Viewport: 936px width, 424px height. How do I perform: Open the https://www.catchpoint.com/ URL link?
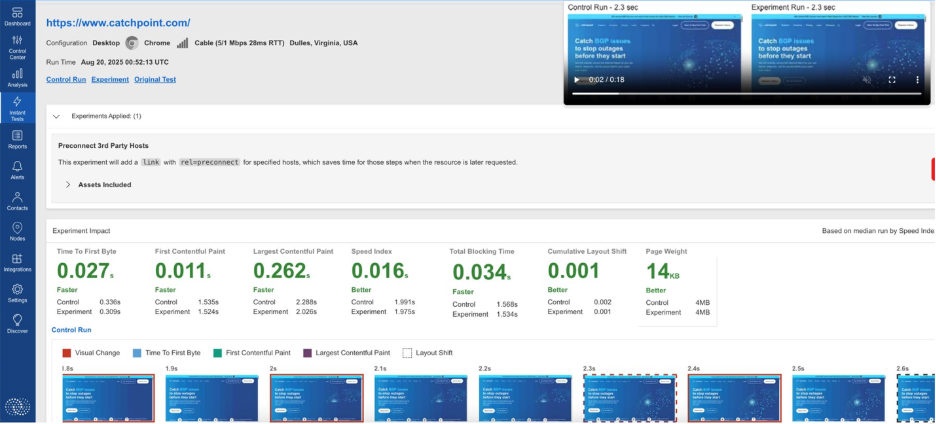tap(118, 23)
